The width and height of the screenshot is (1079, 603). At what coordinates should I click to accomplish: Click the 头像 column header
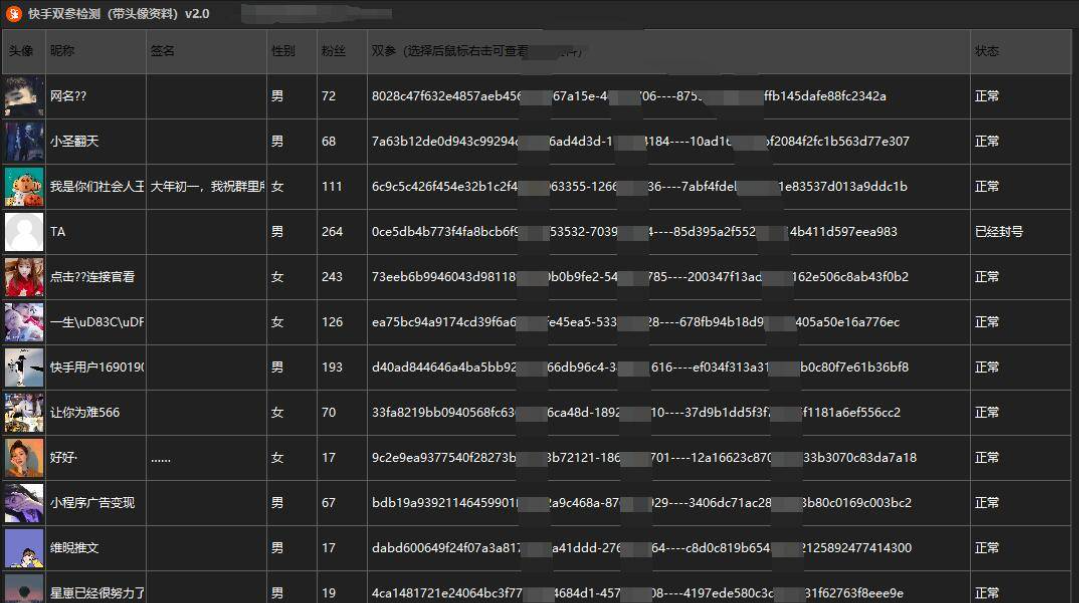22,51
